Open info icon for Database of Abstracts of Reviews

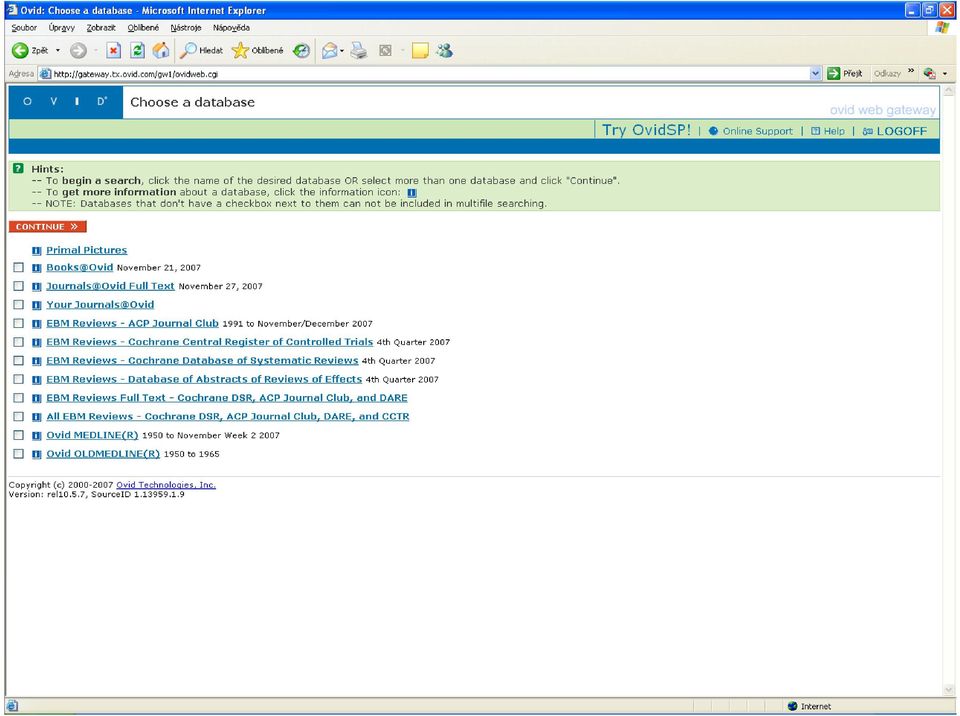(37, 380)
